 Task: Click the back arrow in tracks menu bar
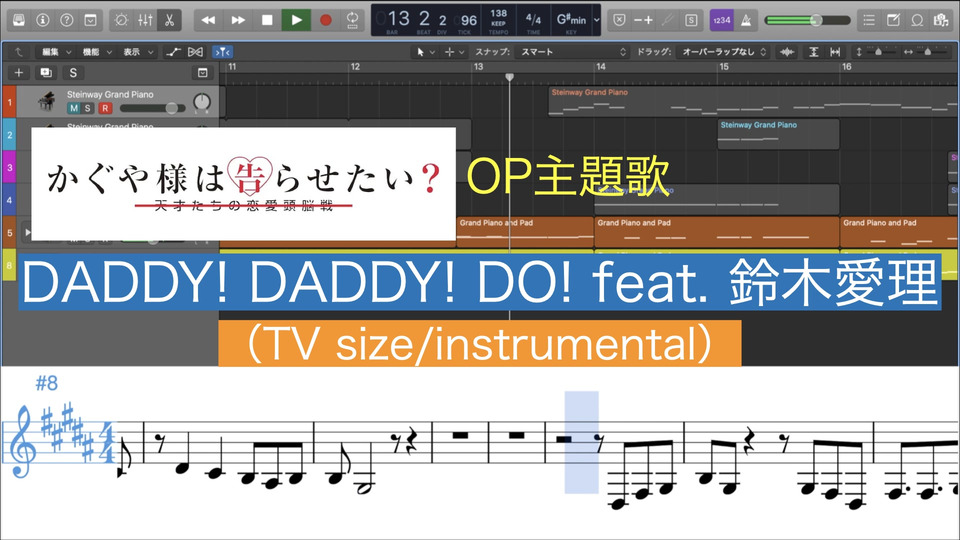coord(19,52)
